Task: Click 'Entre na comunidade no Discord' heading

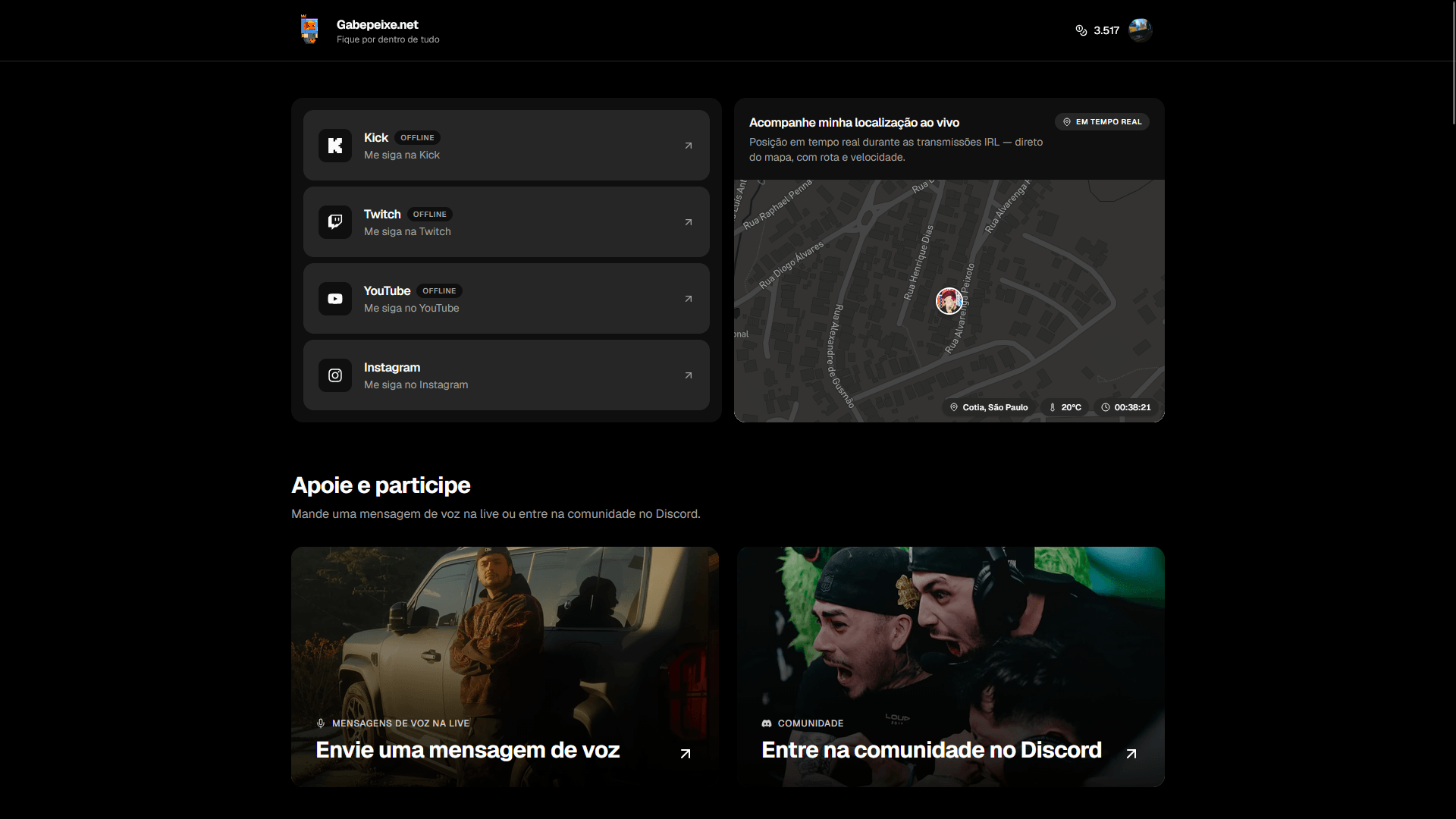Action: pyautogui.click(x=931, y=750)
